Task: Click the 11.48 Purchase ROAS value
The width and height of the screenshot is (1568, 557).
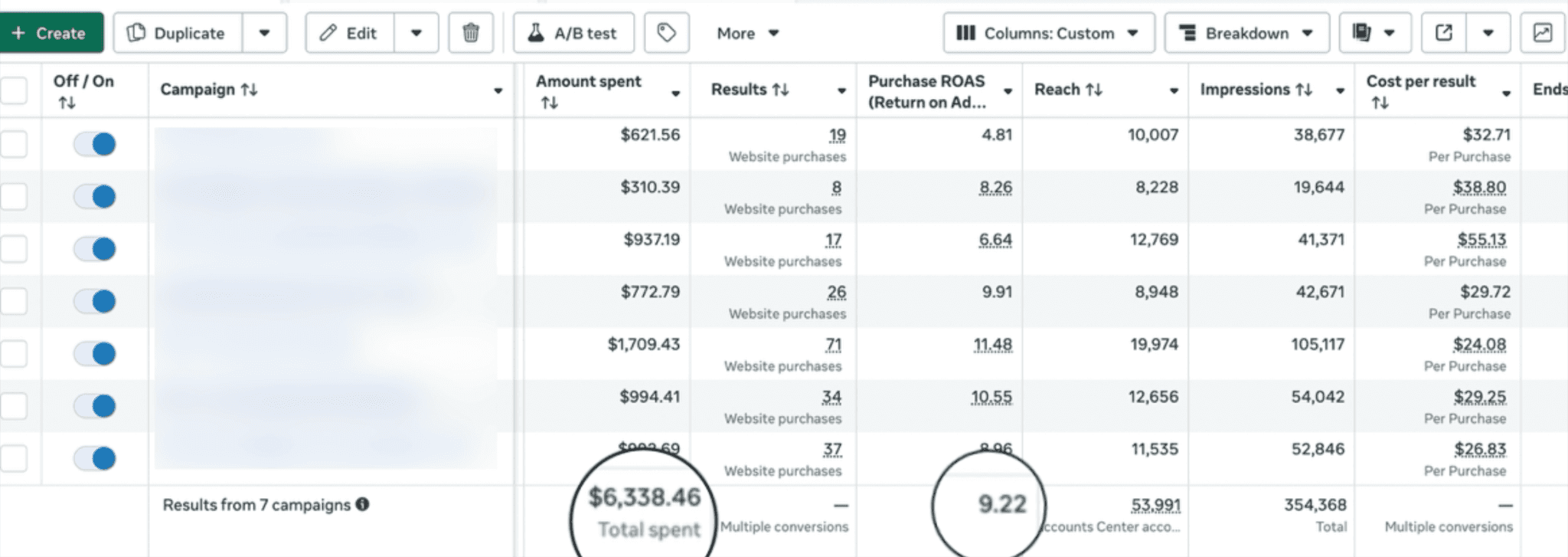Action: (x=992, y=346)
